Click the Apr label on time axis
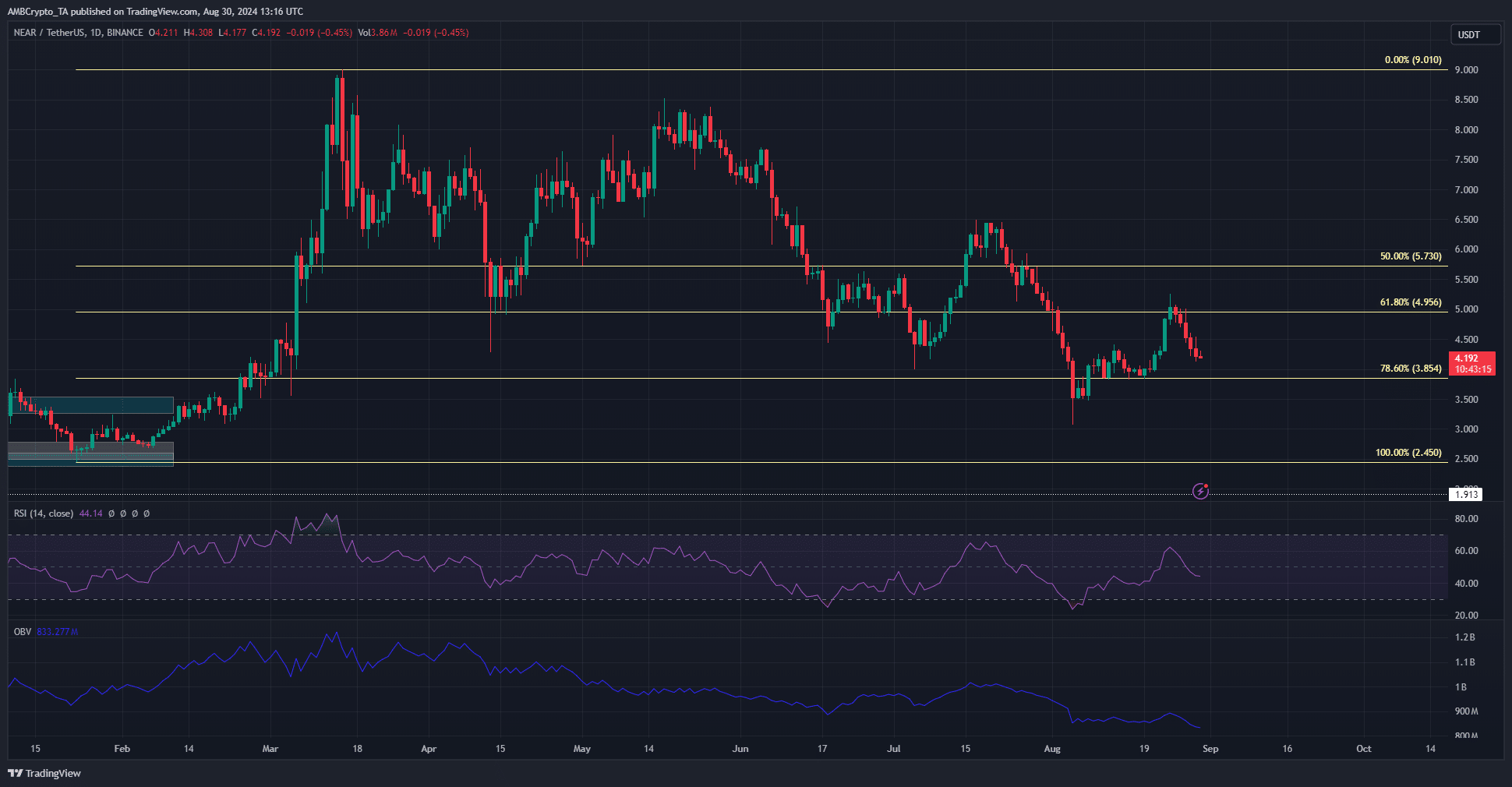The height and width of the screenshot is (787, 1512). 429,749
